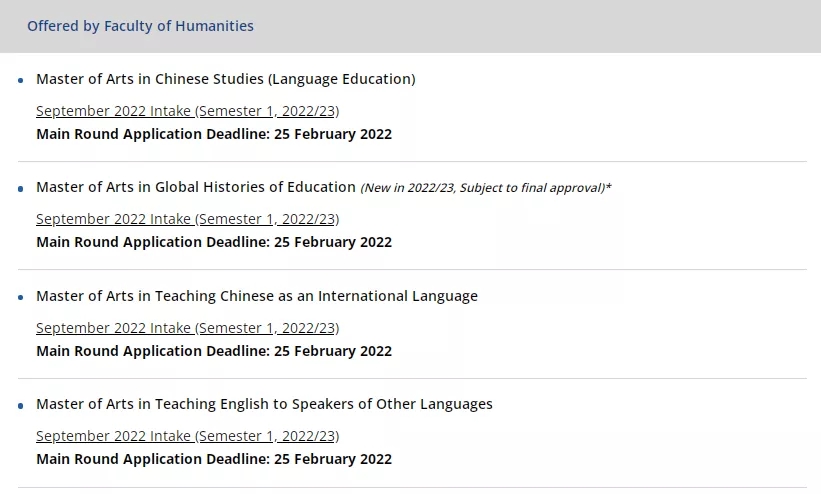Select Master of Arts in Chinese Studies title

pyautogui.click(x=226, y=79)
